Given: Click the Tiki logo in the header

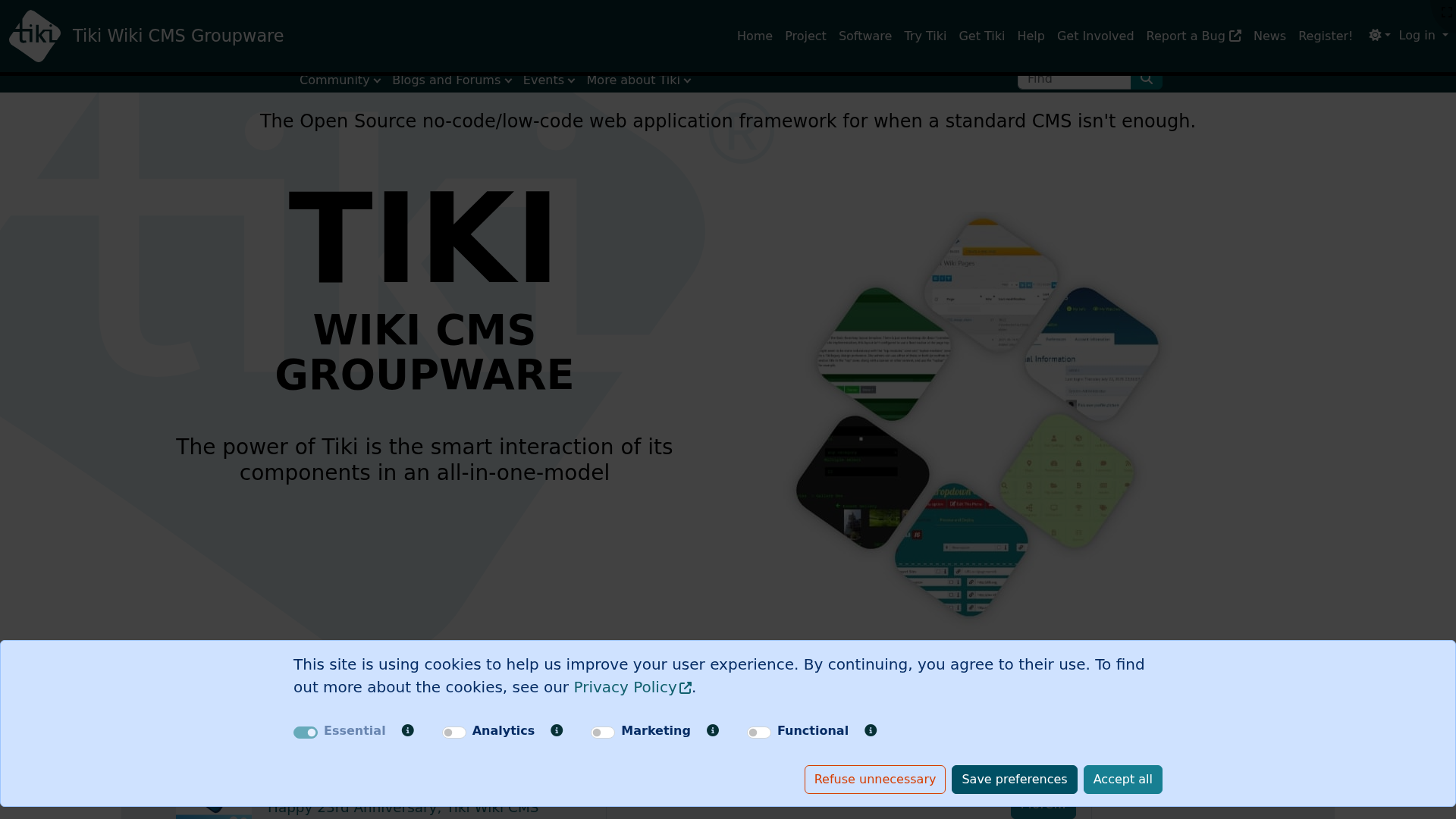Looking at the screenshot, I should pos(34,36).
